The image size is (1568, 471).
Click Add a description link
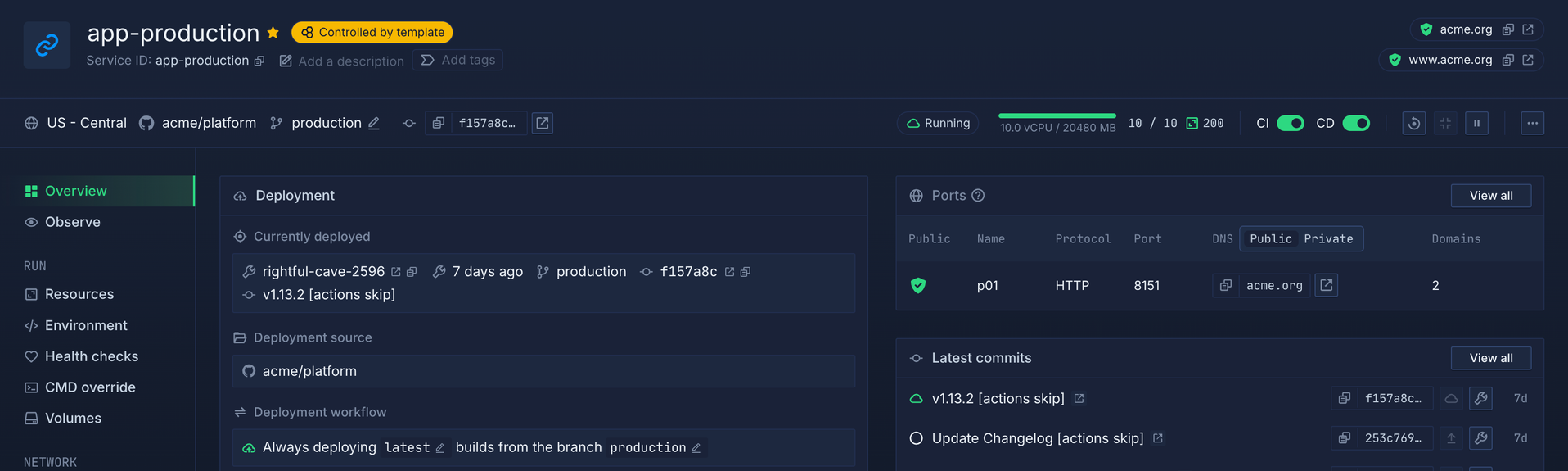[350, 61]
